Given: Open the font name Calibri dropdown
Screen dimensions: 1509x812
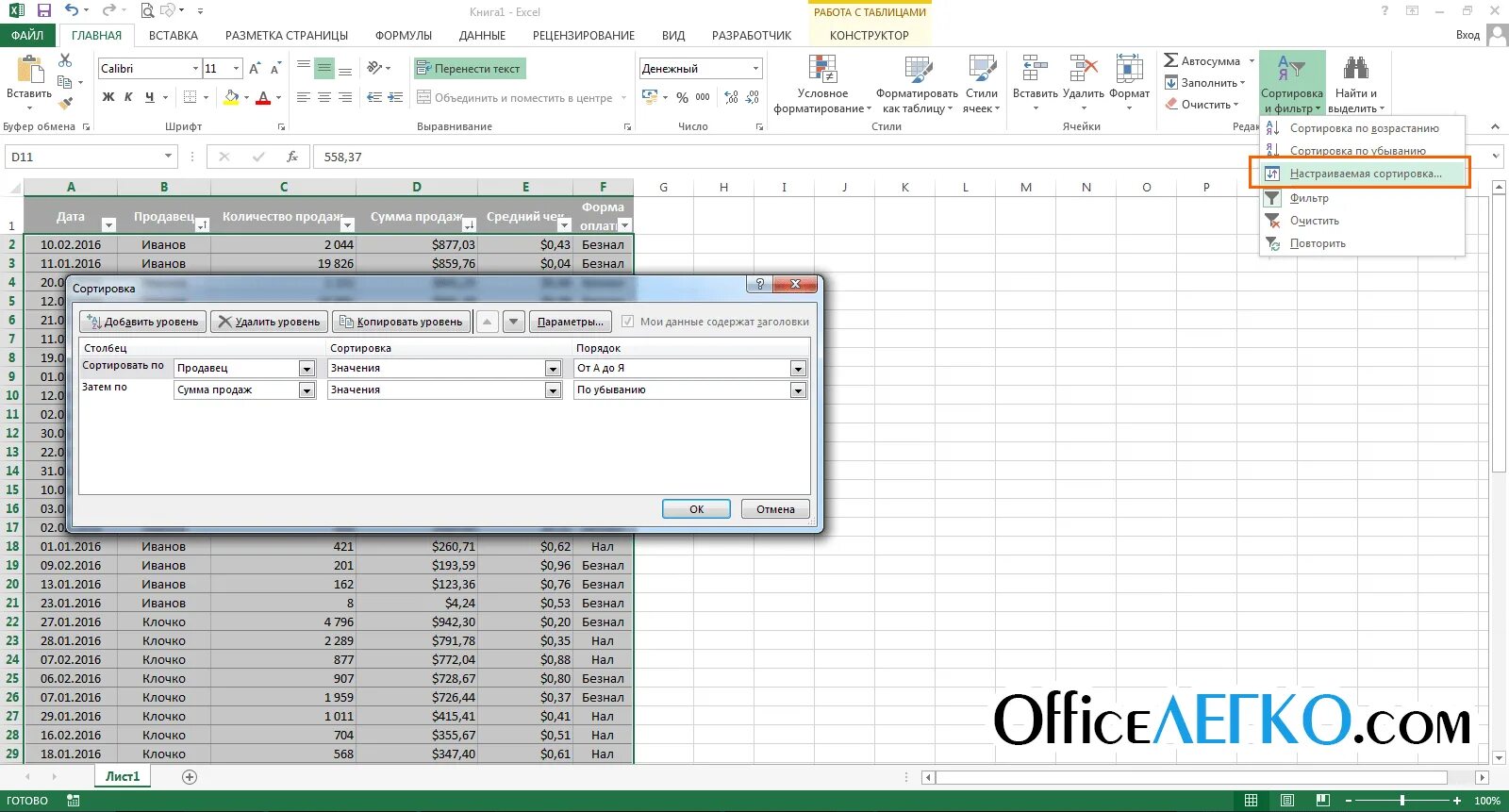Looking at the screenshot, I should pyautogui.click(x=195, y=69).
